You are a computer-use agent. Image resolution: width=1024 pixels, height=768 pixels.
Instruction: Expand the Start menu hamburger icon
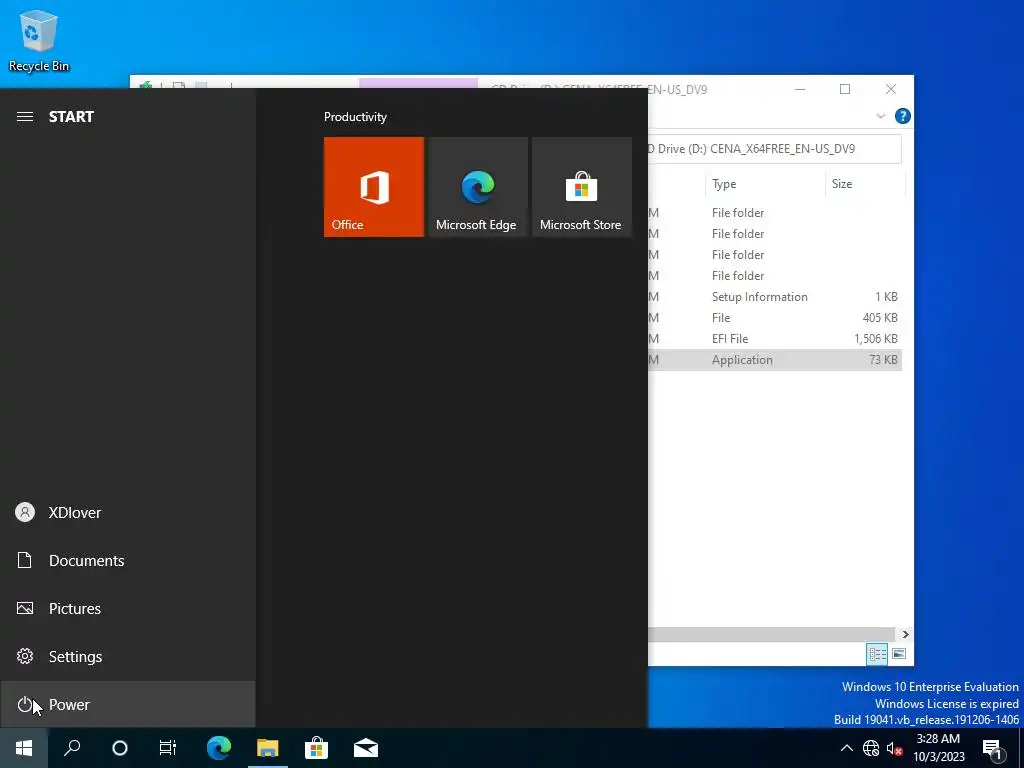coord(25,116)
